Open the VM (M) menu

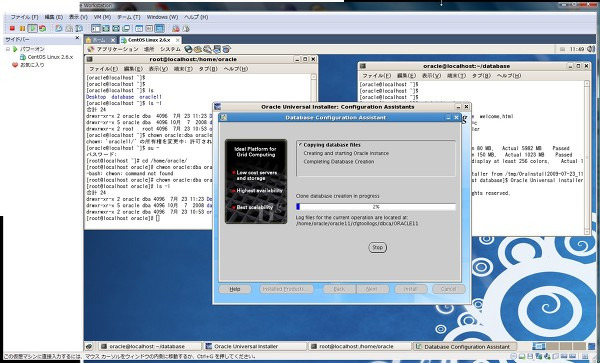(x=102, y=17)
